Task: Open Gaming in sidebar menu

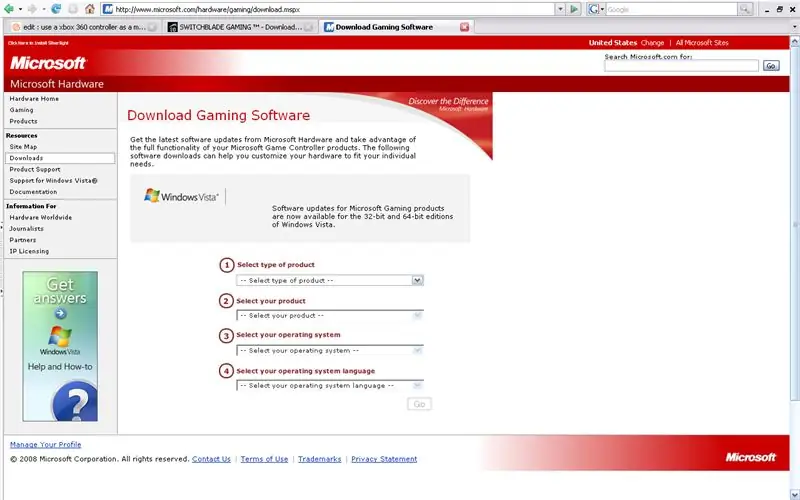Action: point(21,110)
